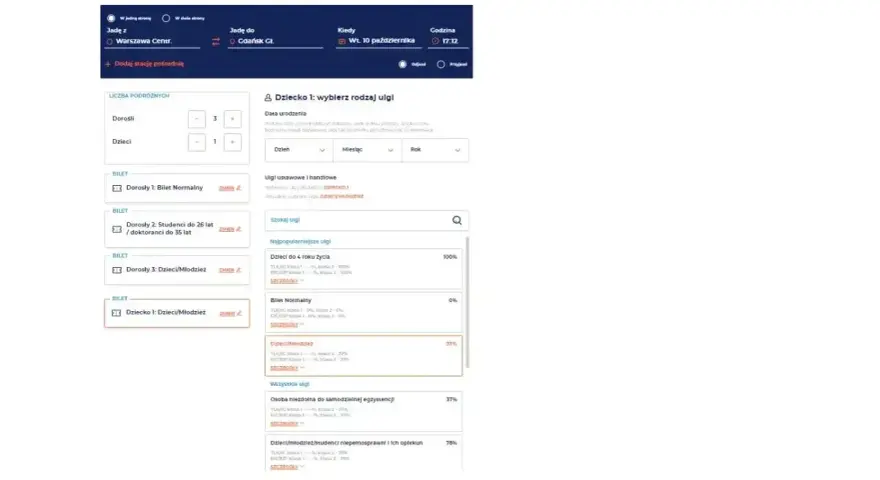
Task: Click the 100% value on Dzieci do 4 roku
Action: (x=450, y=257)
